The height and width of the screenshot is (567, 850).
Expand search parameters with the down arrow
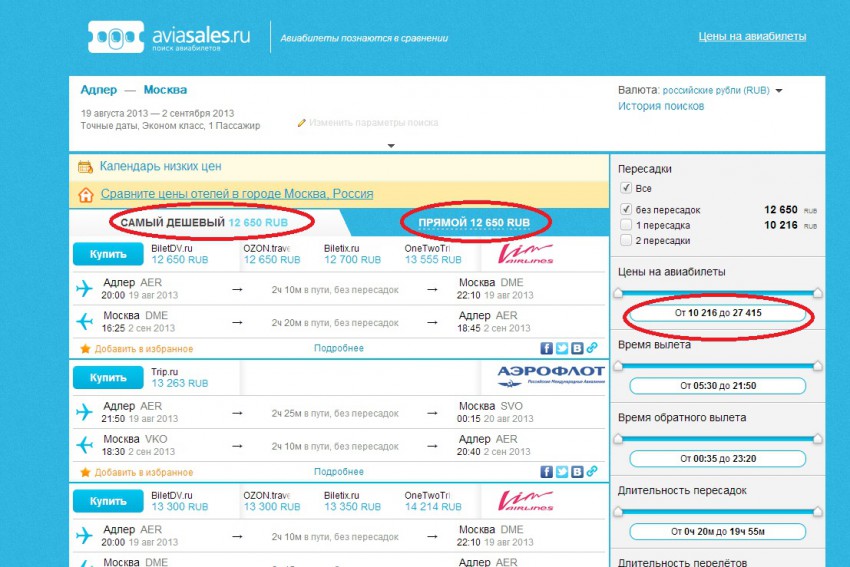[x=391, y=146]
